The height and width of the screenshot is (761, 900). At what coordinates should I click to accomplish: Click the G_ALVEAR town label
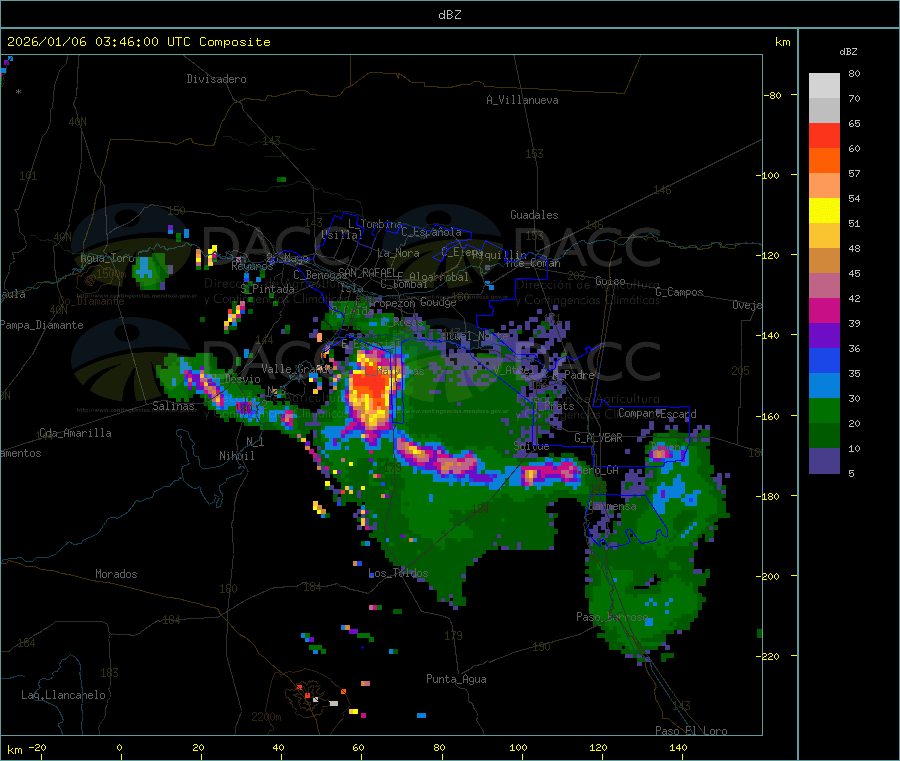598,438
